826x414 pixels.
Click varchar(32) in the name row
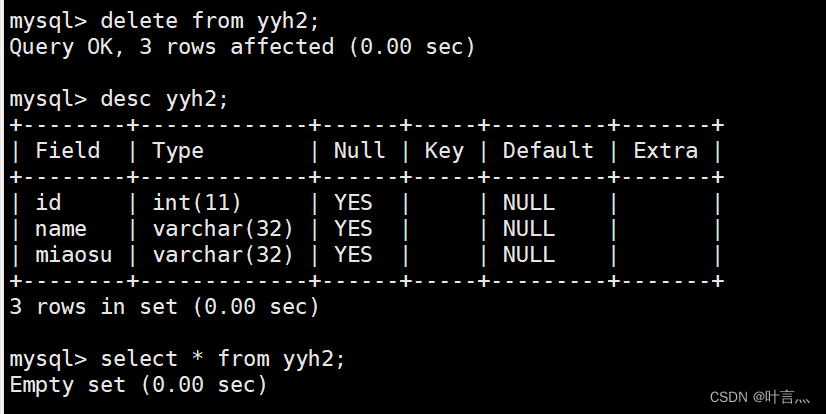coord(223,229)
